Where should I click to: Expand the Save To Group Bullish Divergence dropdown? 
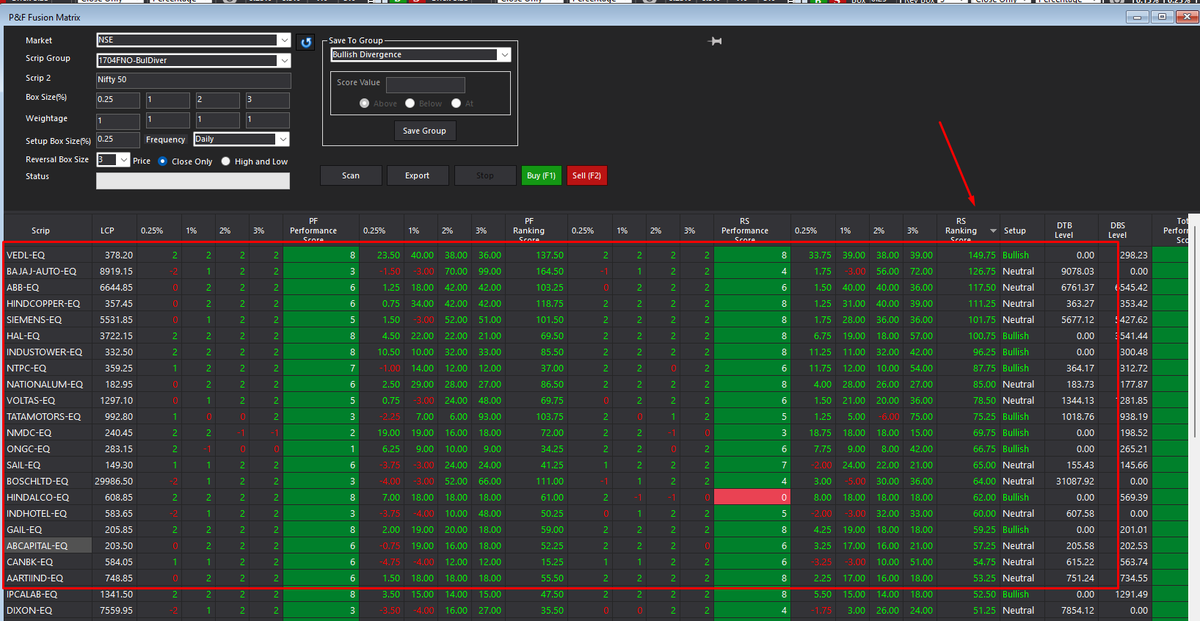[x=504, y=55]
